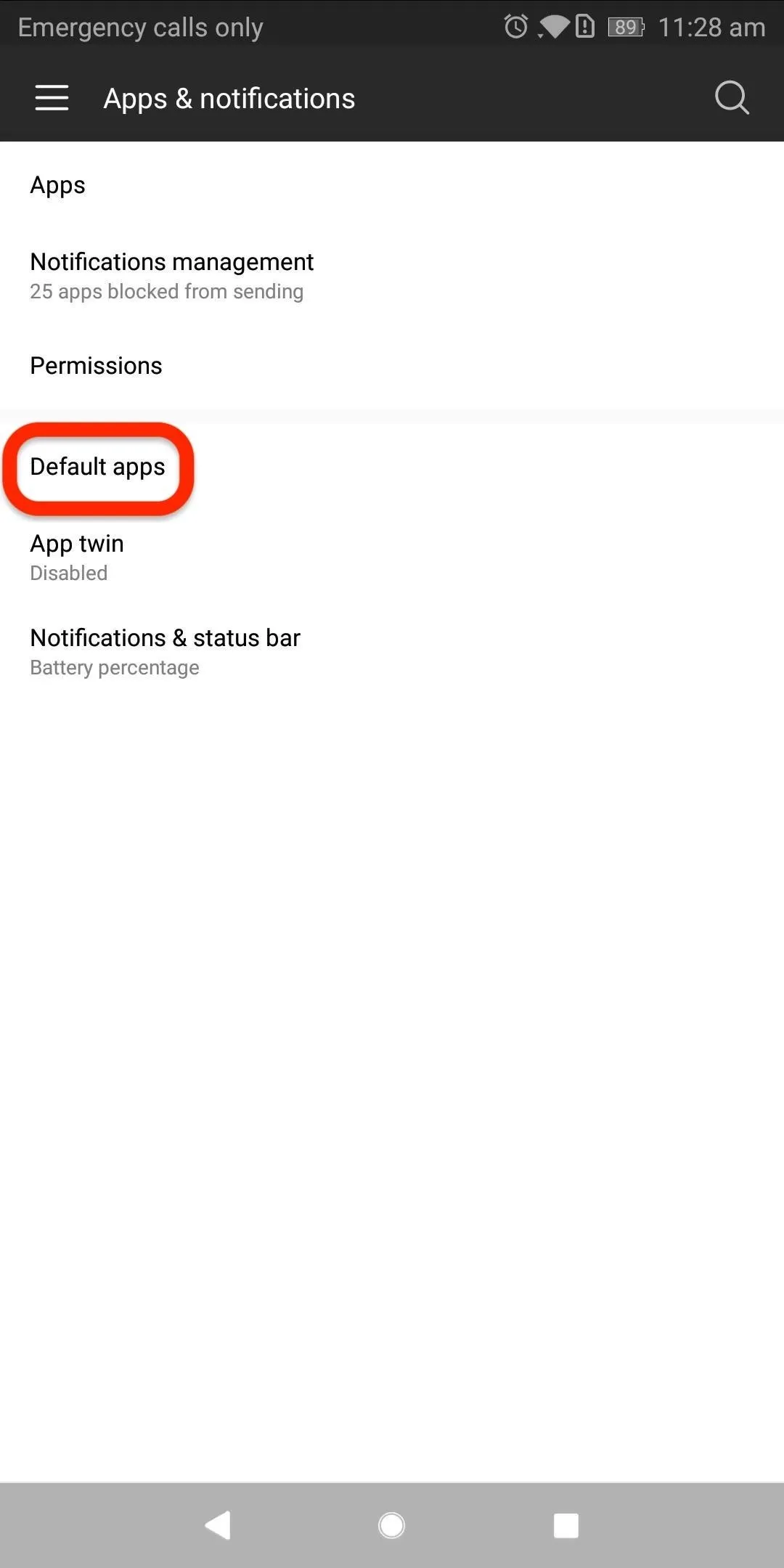Image resolution: width=784 pixels, height=1568 pixels.
Task: Open the hamburger navigation menu
Action: coord(52,98)
